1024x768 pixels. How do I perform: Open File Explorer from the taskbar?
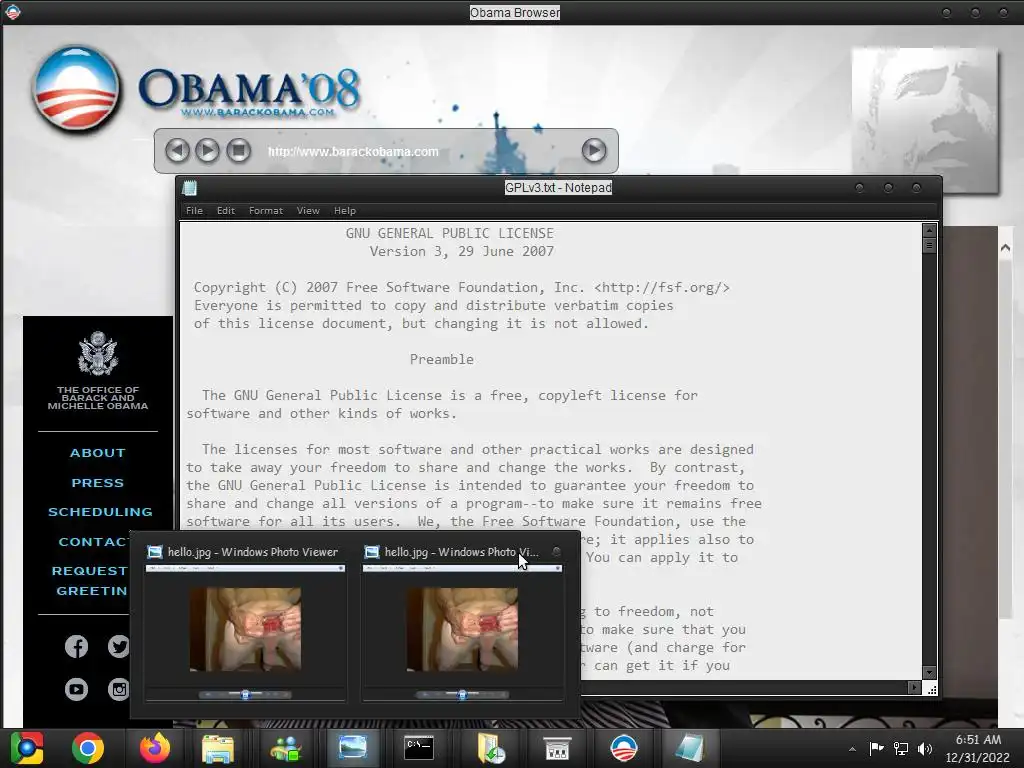[x=218, y=748]
